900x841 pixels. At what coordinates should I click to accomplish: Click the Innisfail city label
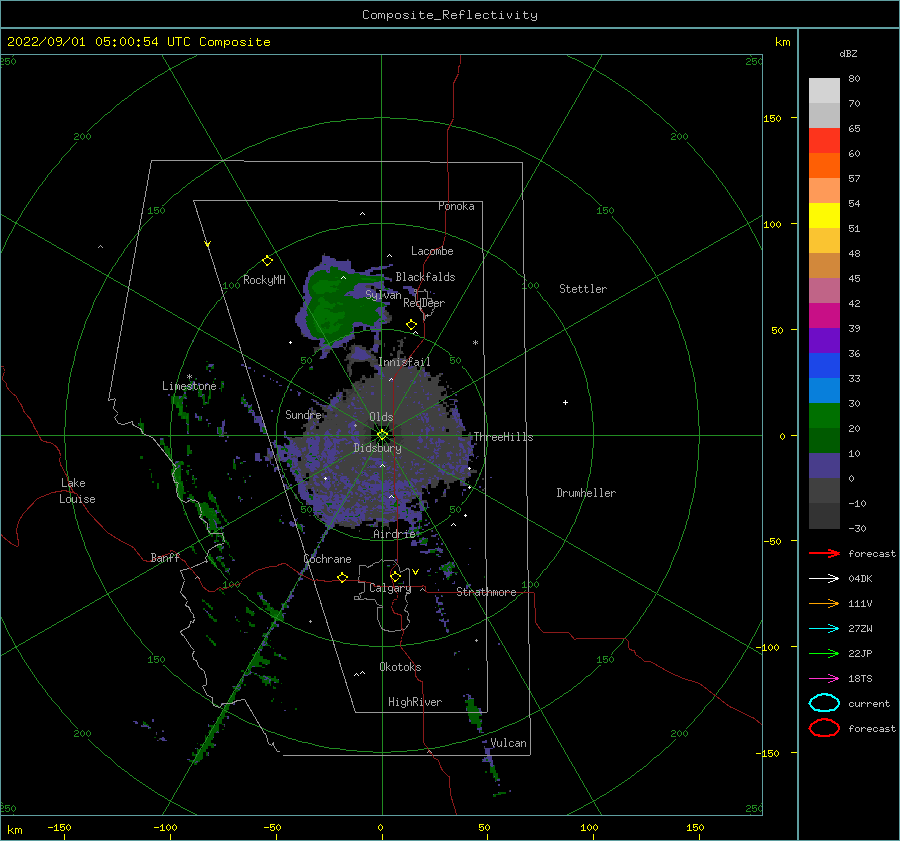click(404, 362)
